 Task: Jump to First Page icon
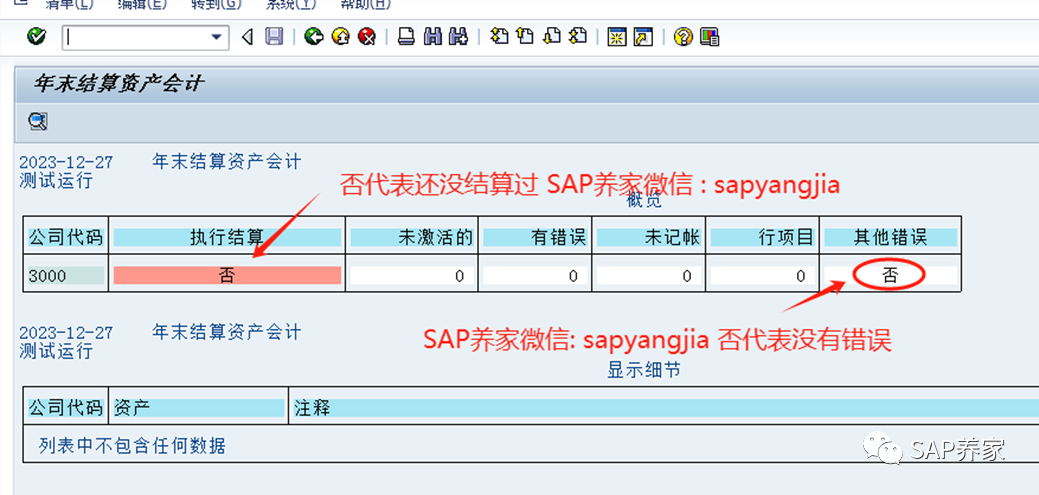[499, 36]
